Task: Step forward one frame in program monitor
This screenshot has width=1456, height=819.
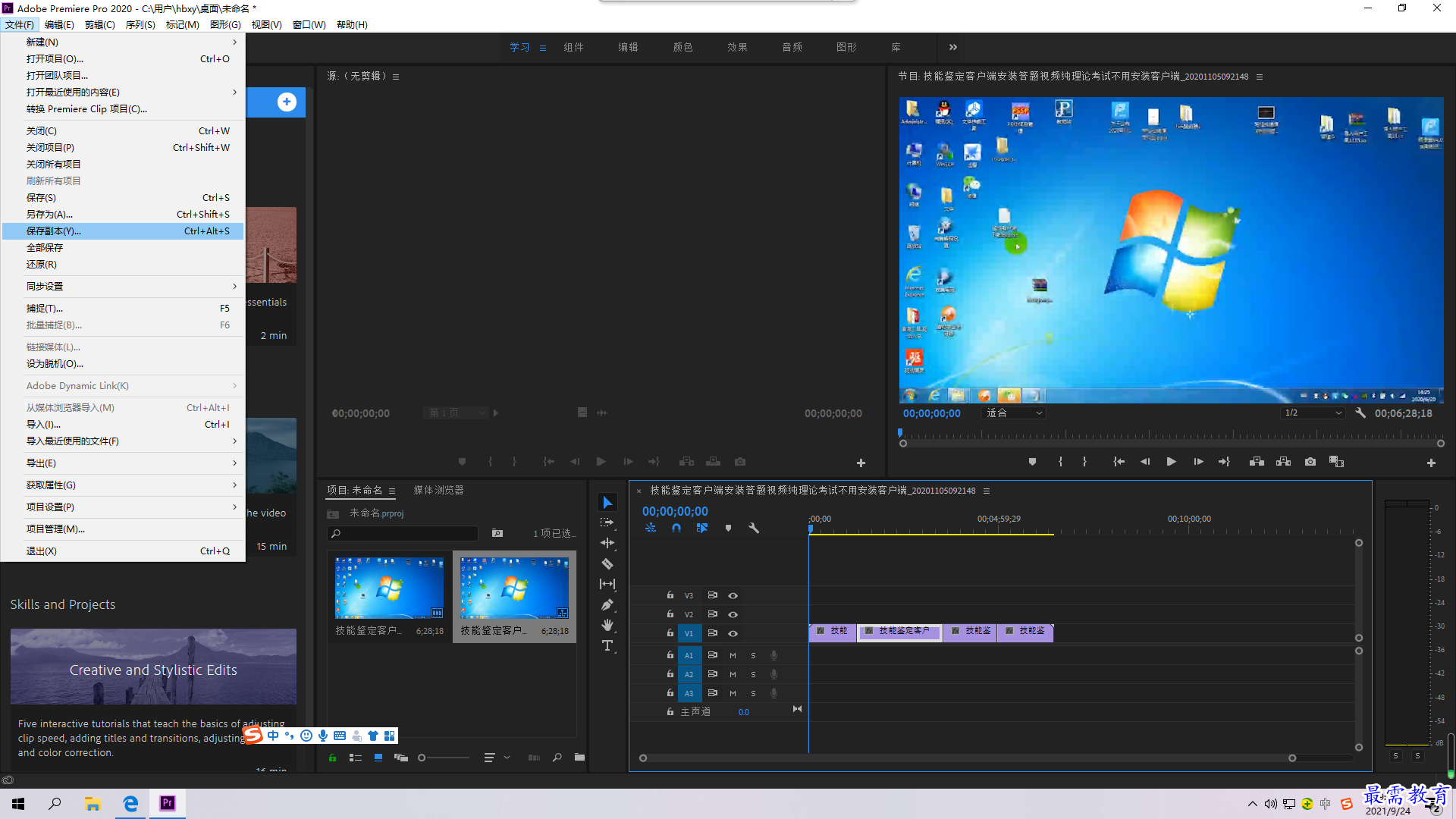Action: (x=1198, y=462)
